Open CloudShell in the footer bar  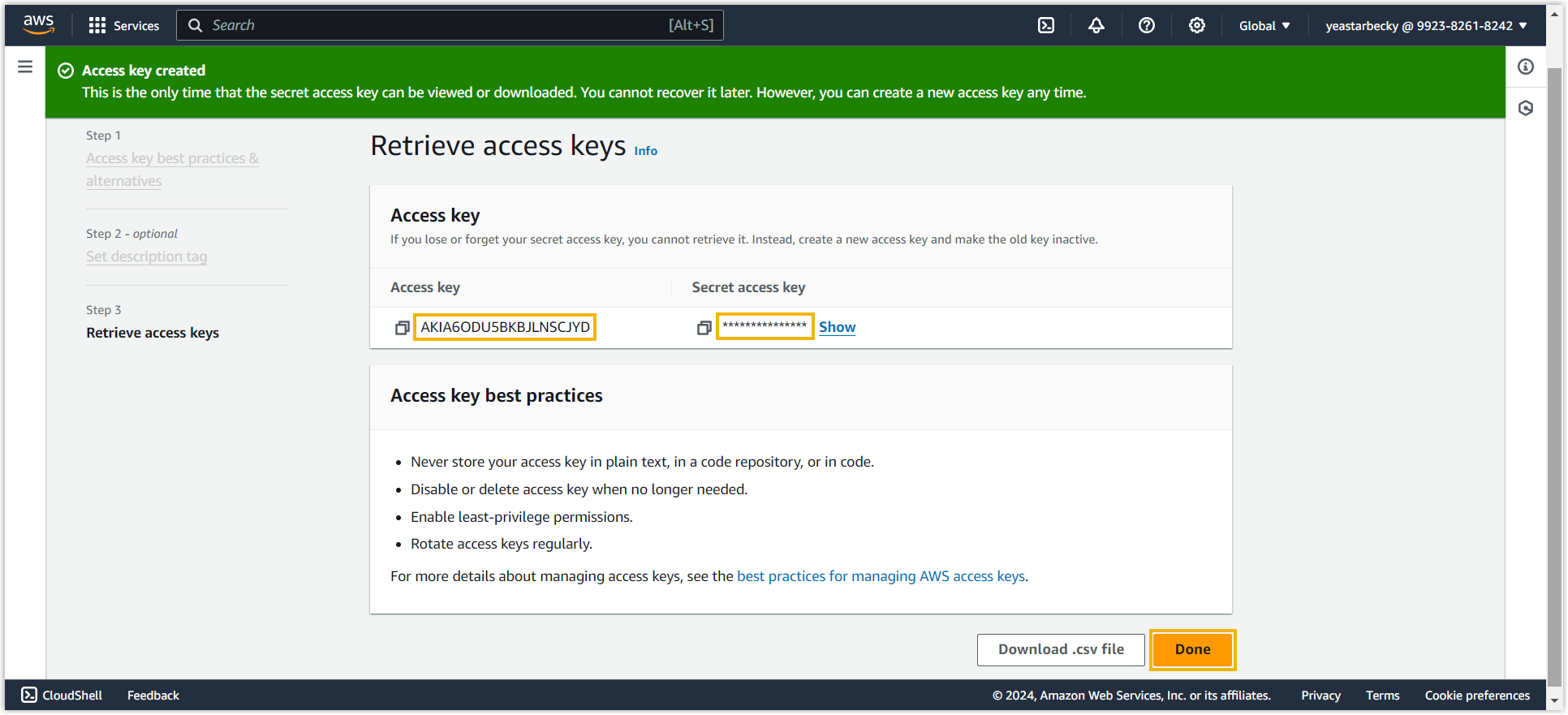pyautogui.click(x=62, y=696)
